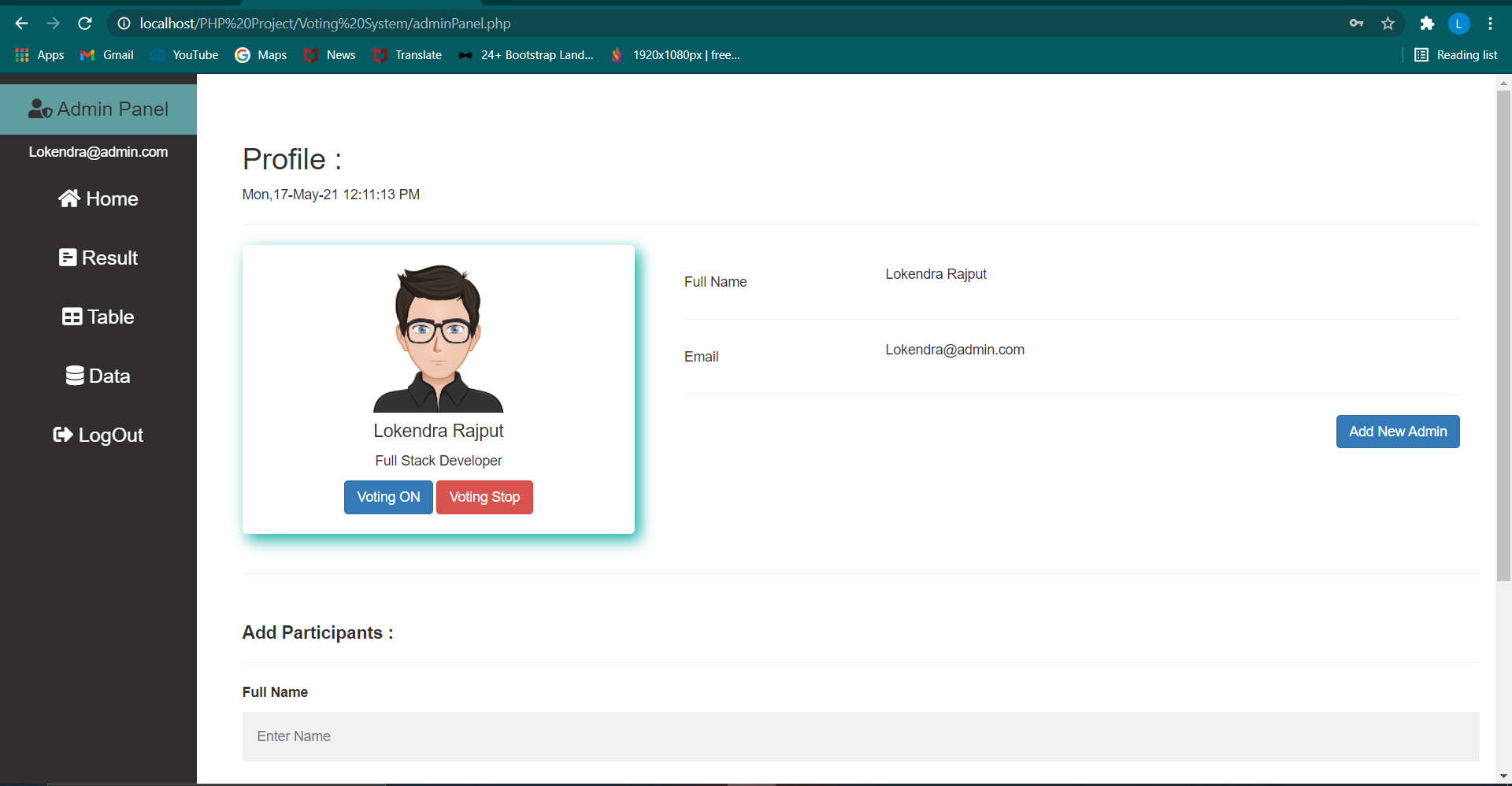
Task: Open the Home section in the sidebar
Action: (x=98, y=198)
